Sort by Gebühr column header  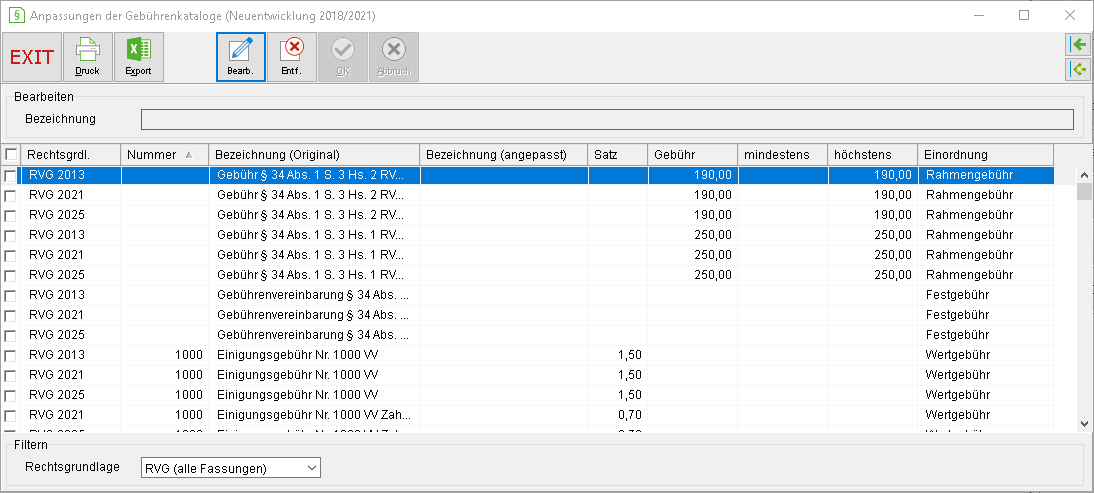tap(693, 155)
